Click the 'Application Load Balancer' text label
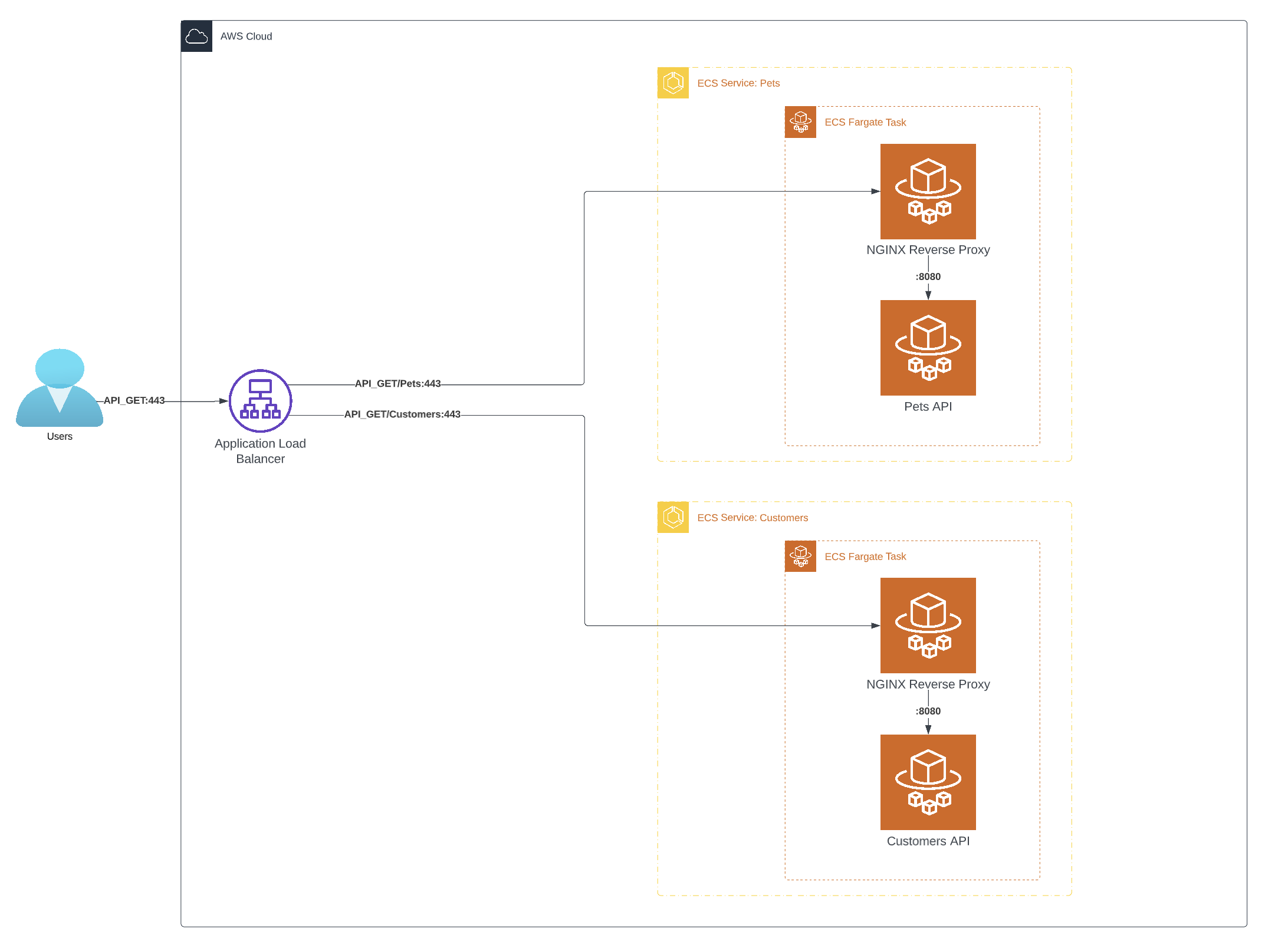Screen dimensions: 1288x948 [x=260, y=451]
